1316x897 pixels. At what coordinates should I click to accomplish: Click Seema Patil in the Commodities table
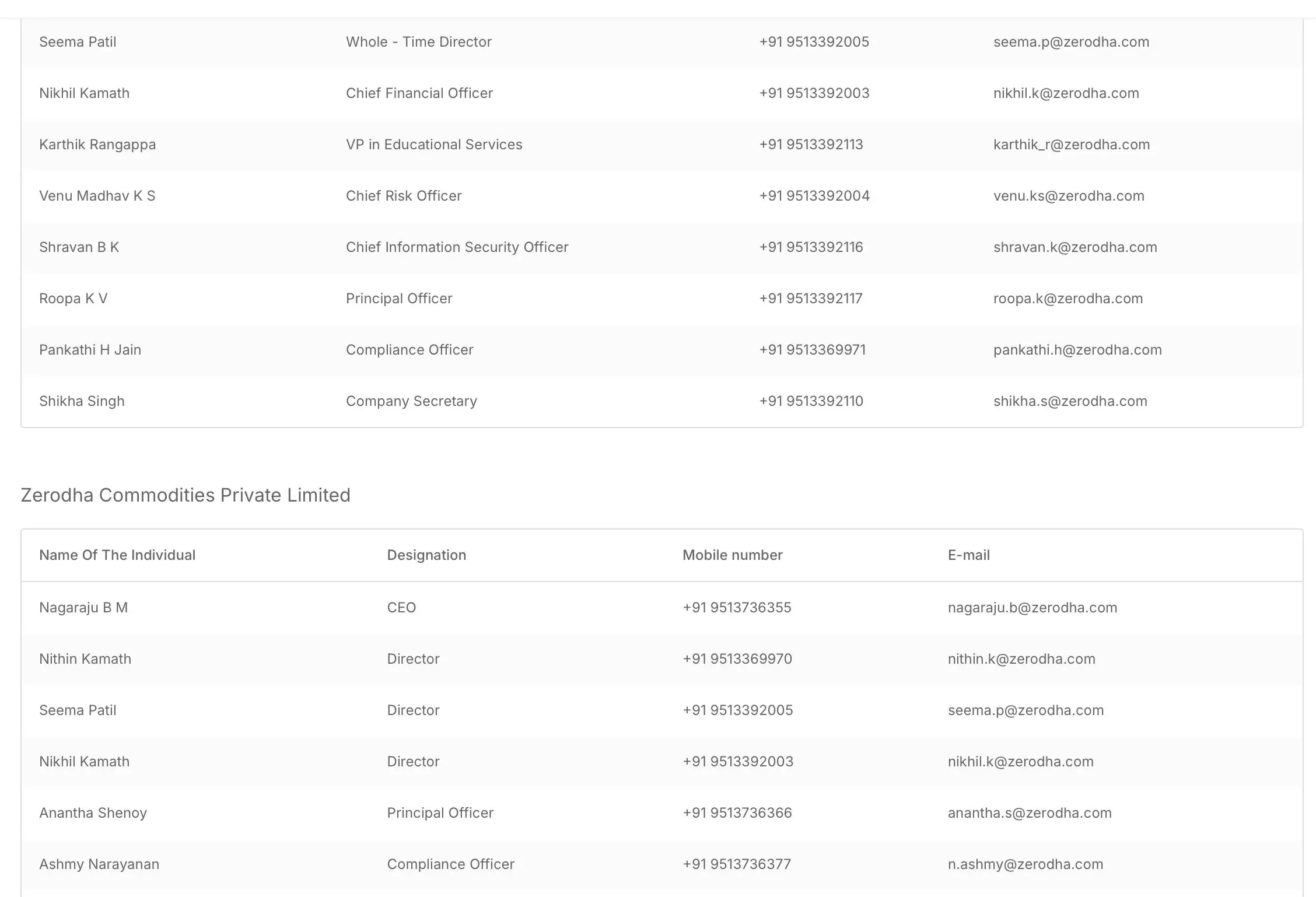pyautogui.click(x=78, y=710)
